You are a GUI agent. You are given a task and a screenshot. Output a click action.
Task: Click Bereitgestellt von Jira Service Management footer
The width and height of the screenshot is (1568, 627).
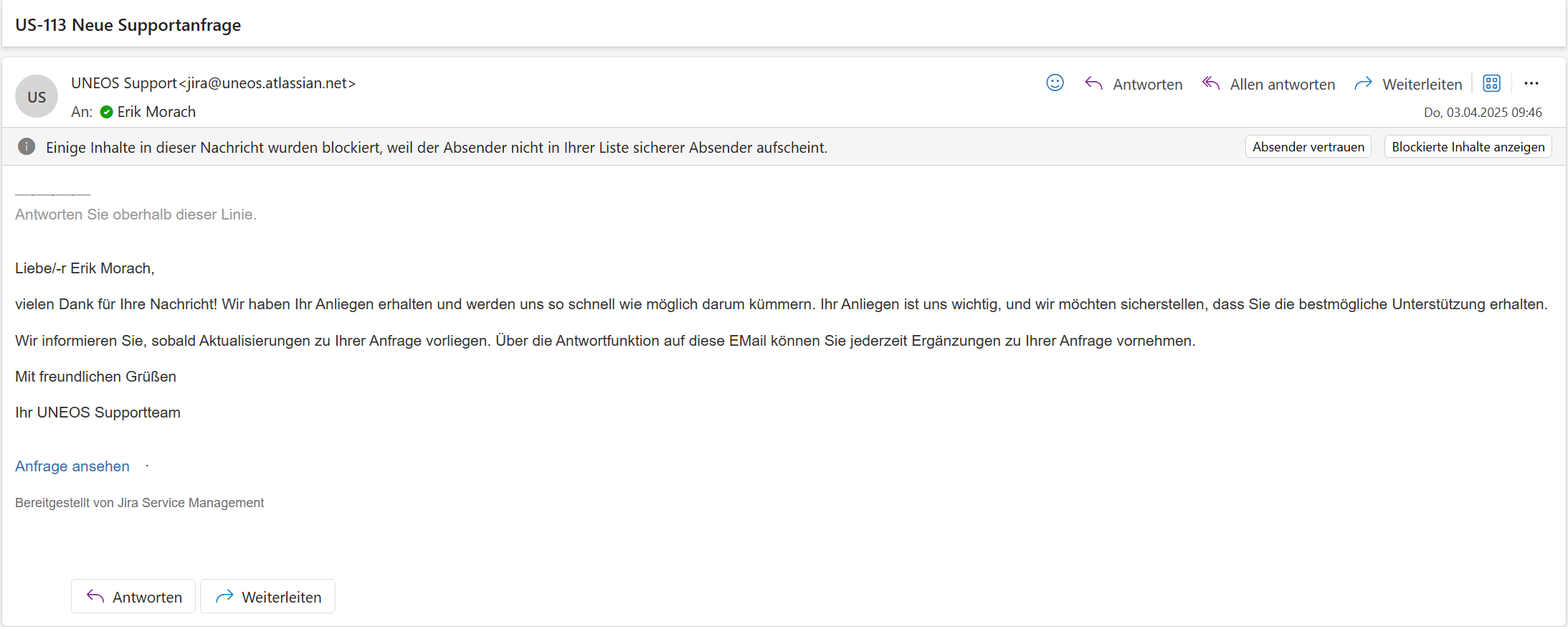pyautogui.click(x=140, y=503)
